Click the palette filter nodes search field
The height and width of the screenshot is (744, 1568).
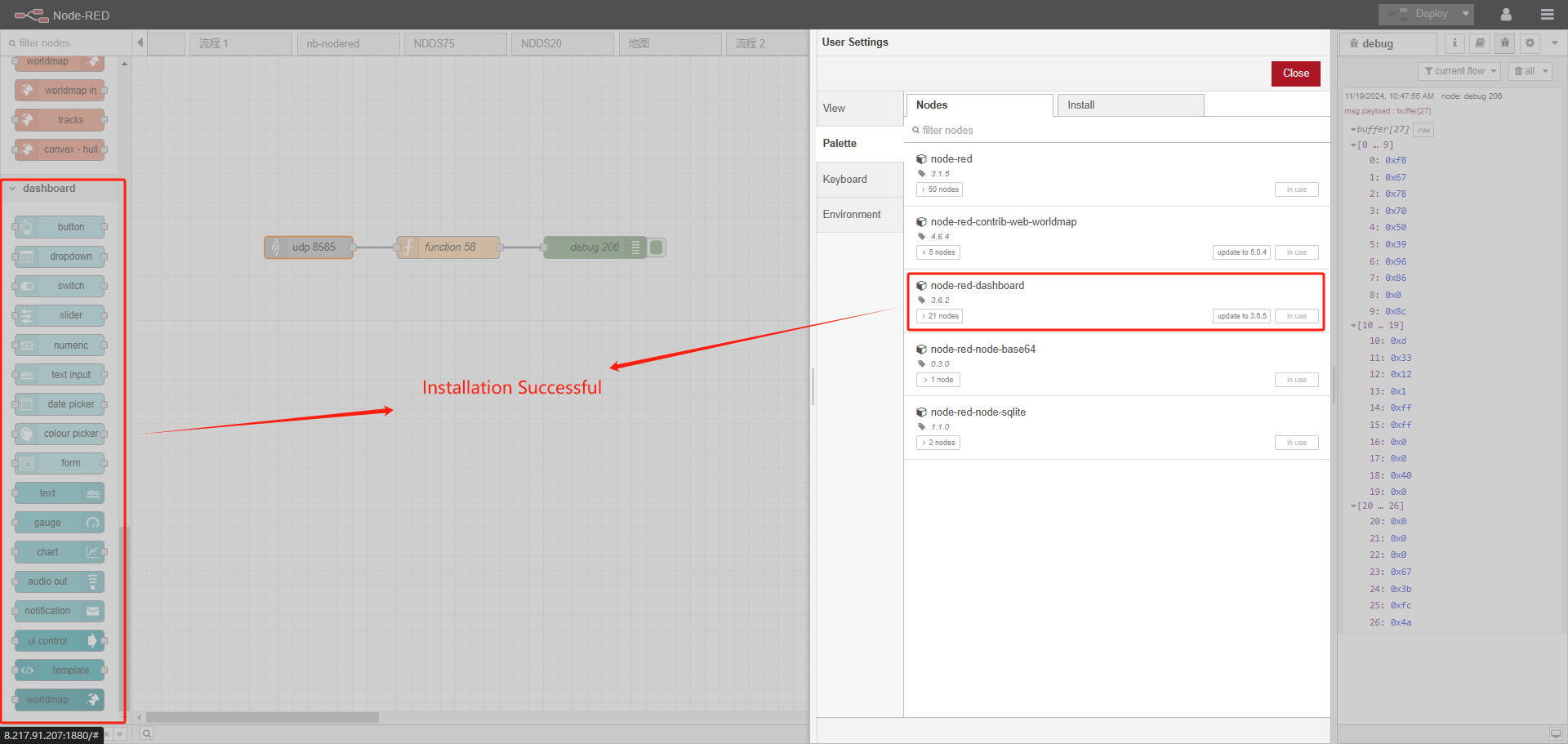[x=66, y=43]
